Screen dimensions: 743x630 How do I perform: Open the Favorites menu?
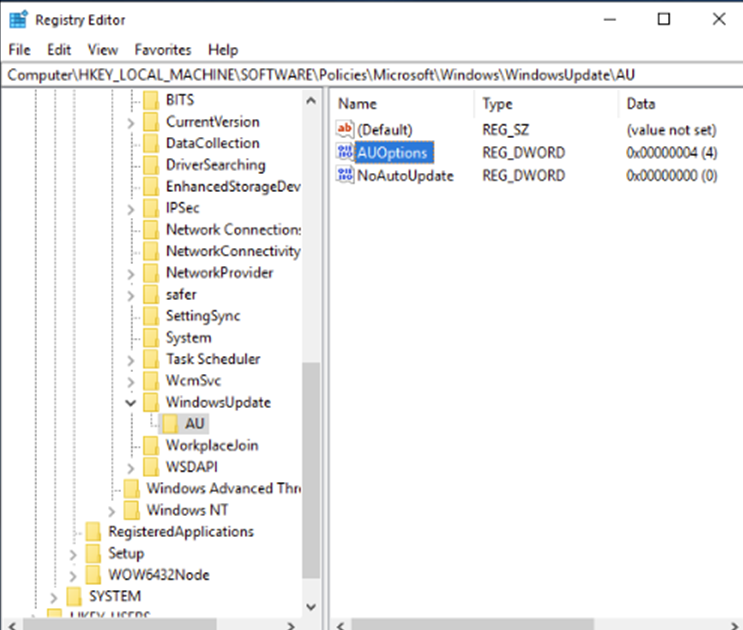pyautogui.click(x=163, y=50)
